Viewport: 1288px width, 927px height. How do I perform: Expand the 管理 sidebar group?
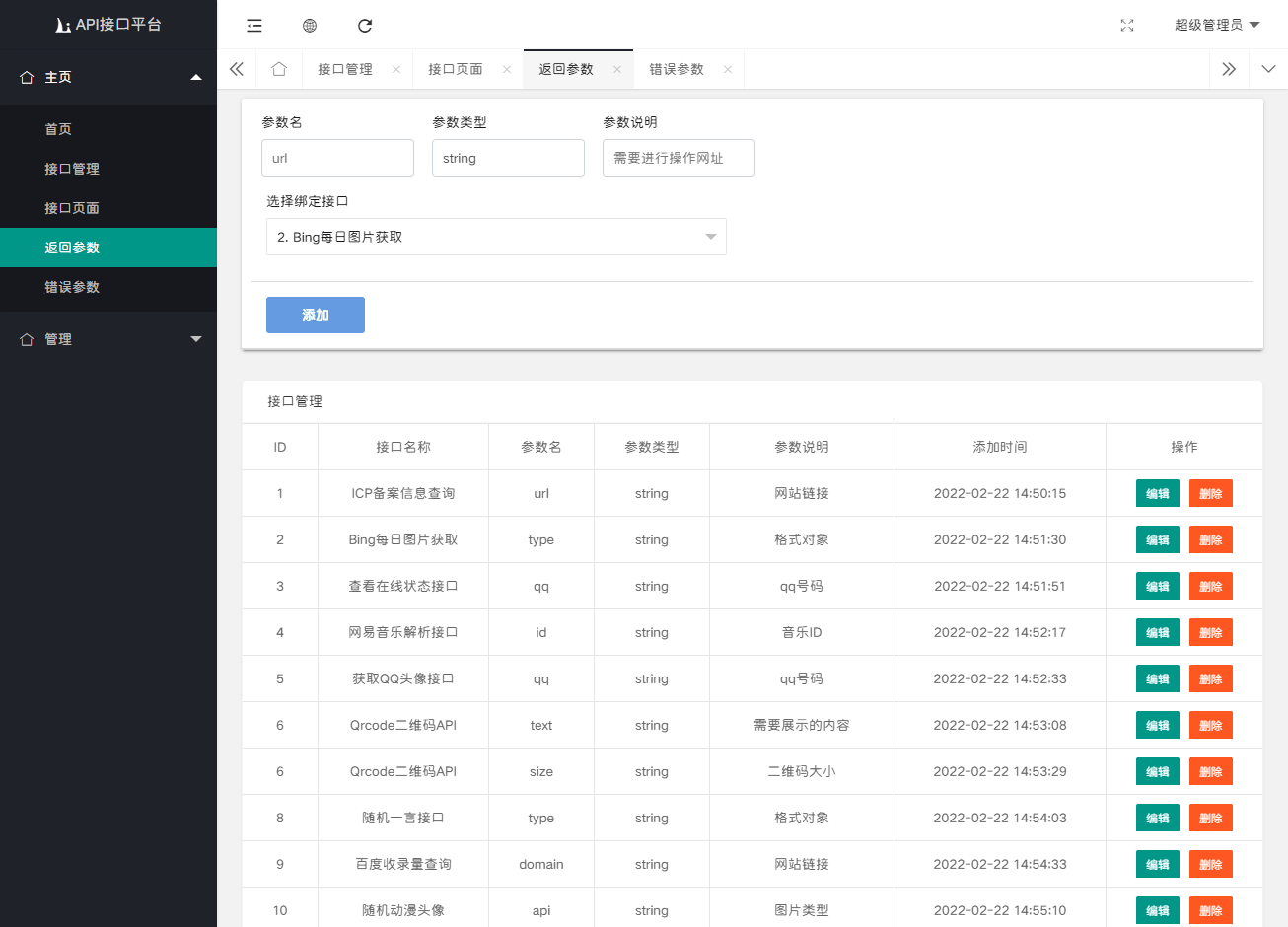(108, 339)
